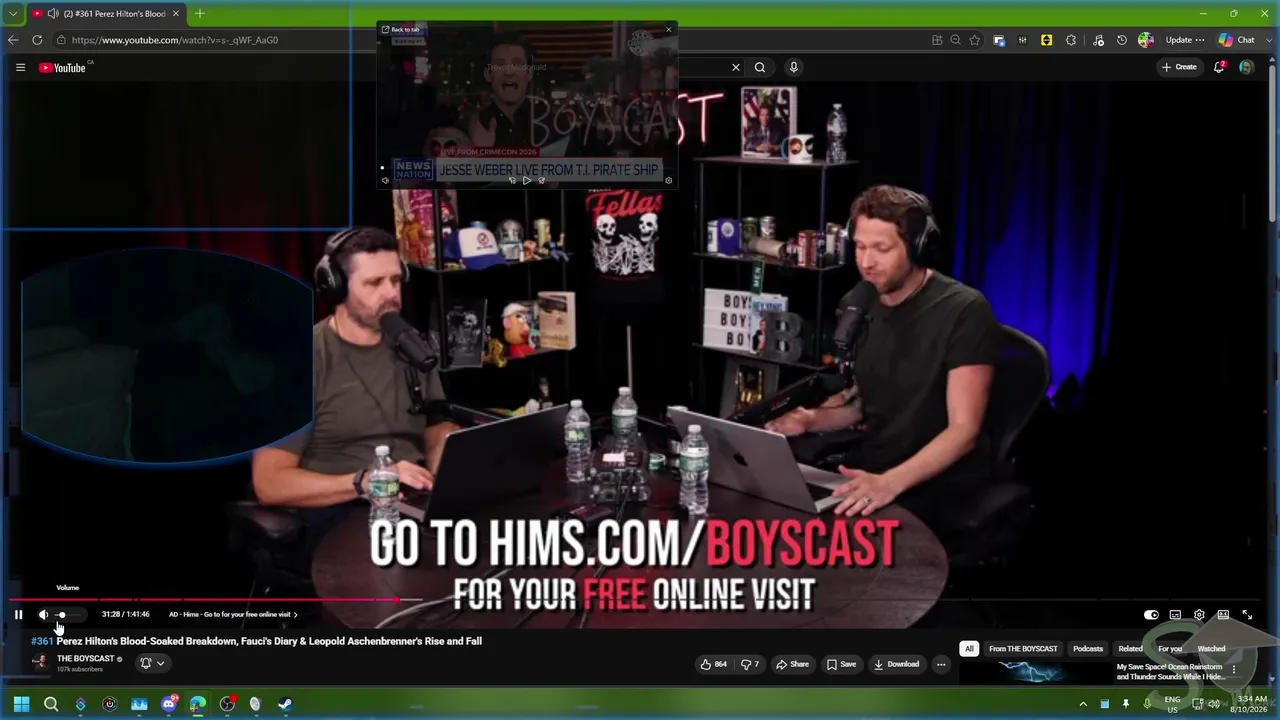
Task: Select the For you filter chip
Action: 1170,649
